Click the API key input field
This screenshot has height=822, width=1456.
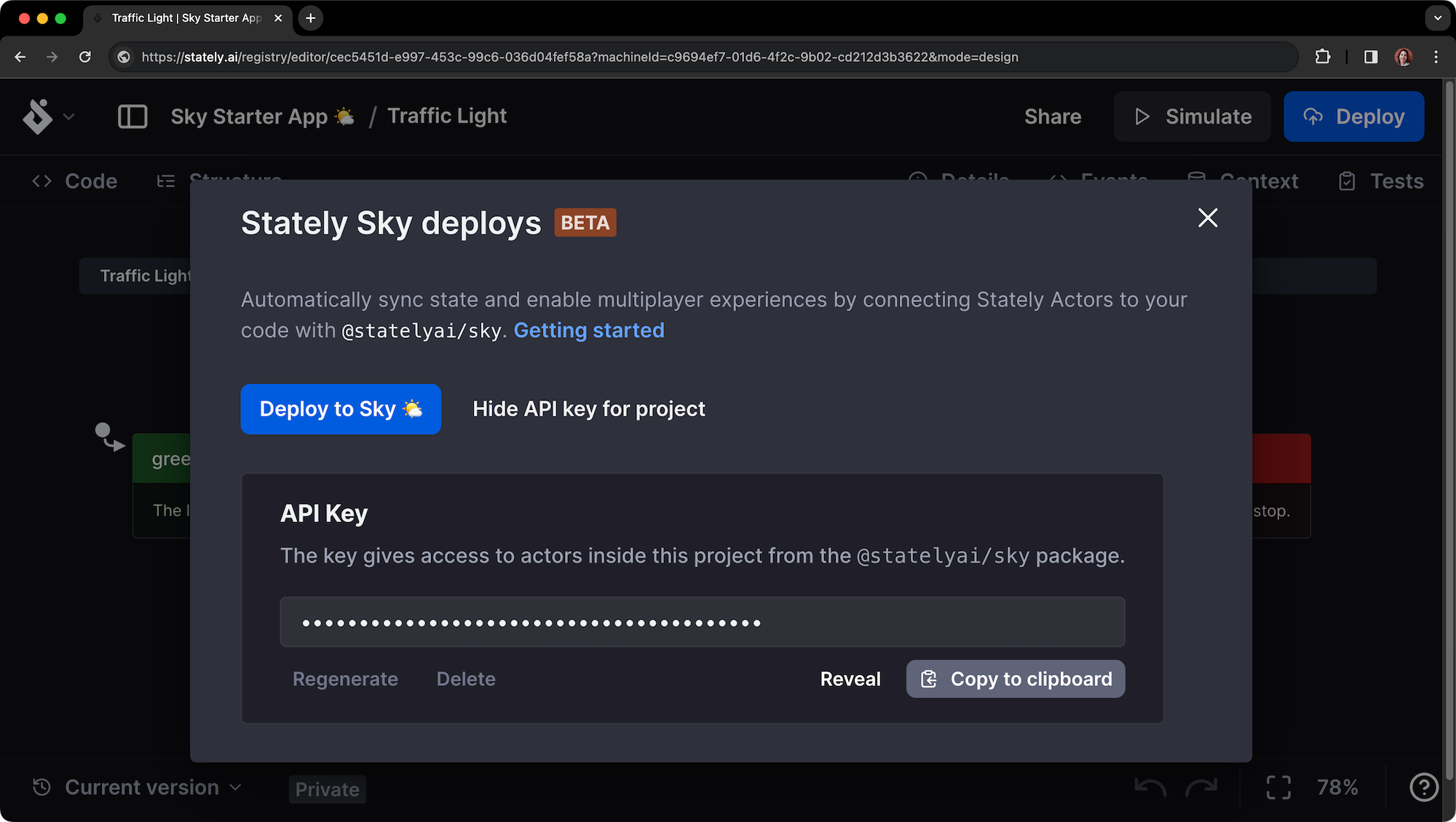[x=702, y=622]
